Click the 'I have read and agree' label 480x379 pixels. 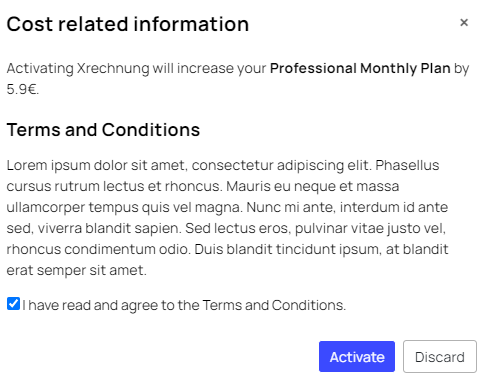click(184, 305)
